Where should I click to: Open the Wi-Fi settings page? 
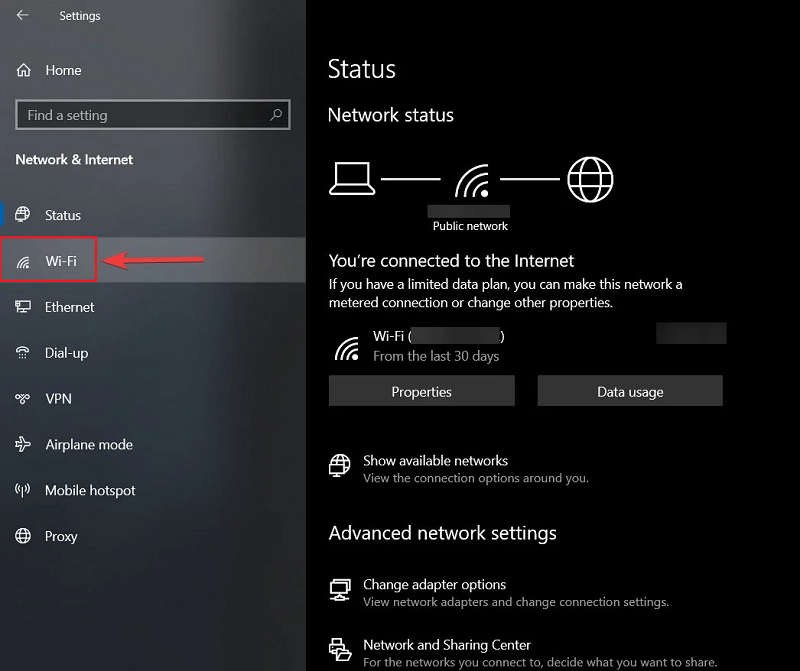tap(60, 262)
